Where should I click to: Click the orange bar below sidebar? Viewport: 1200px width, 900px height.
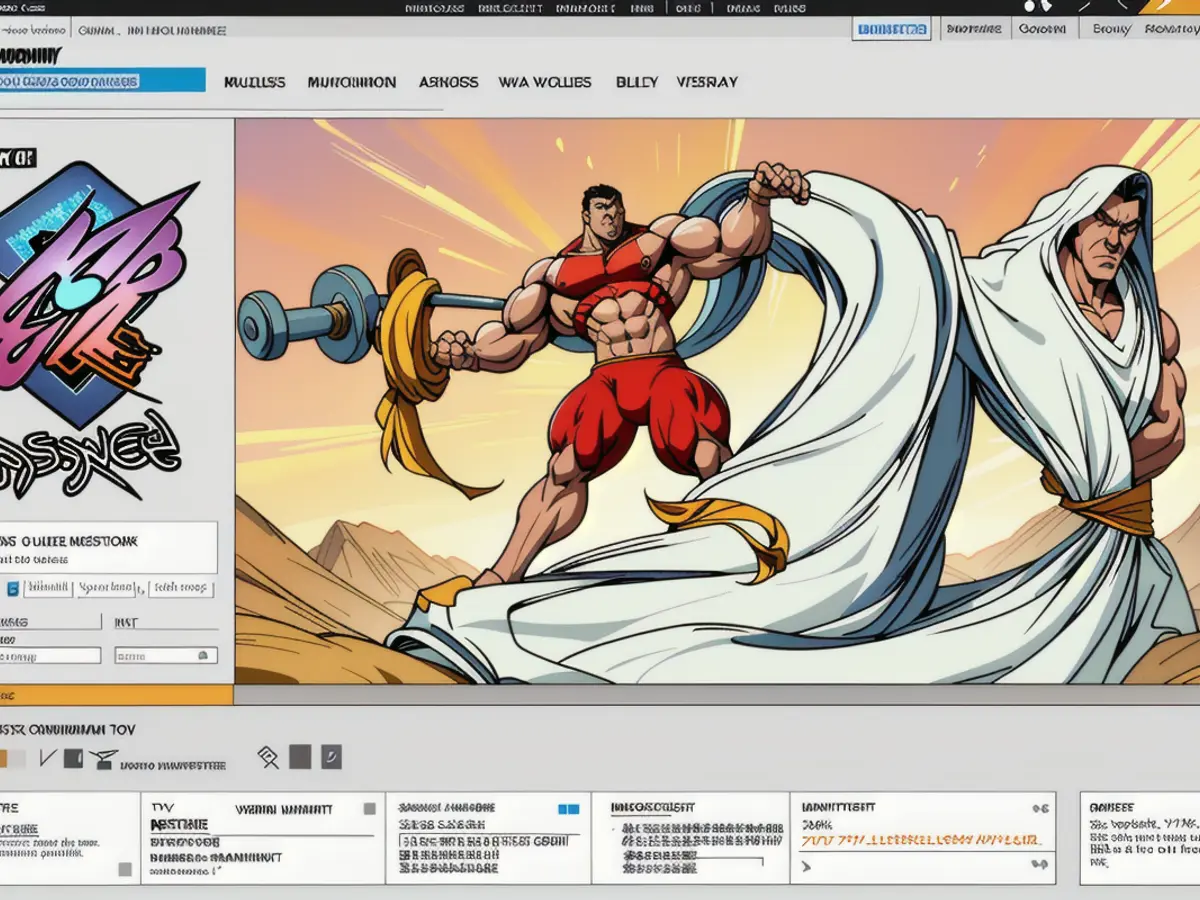116,695
